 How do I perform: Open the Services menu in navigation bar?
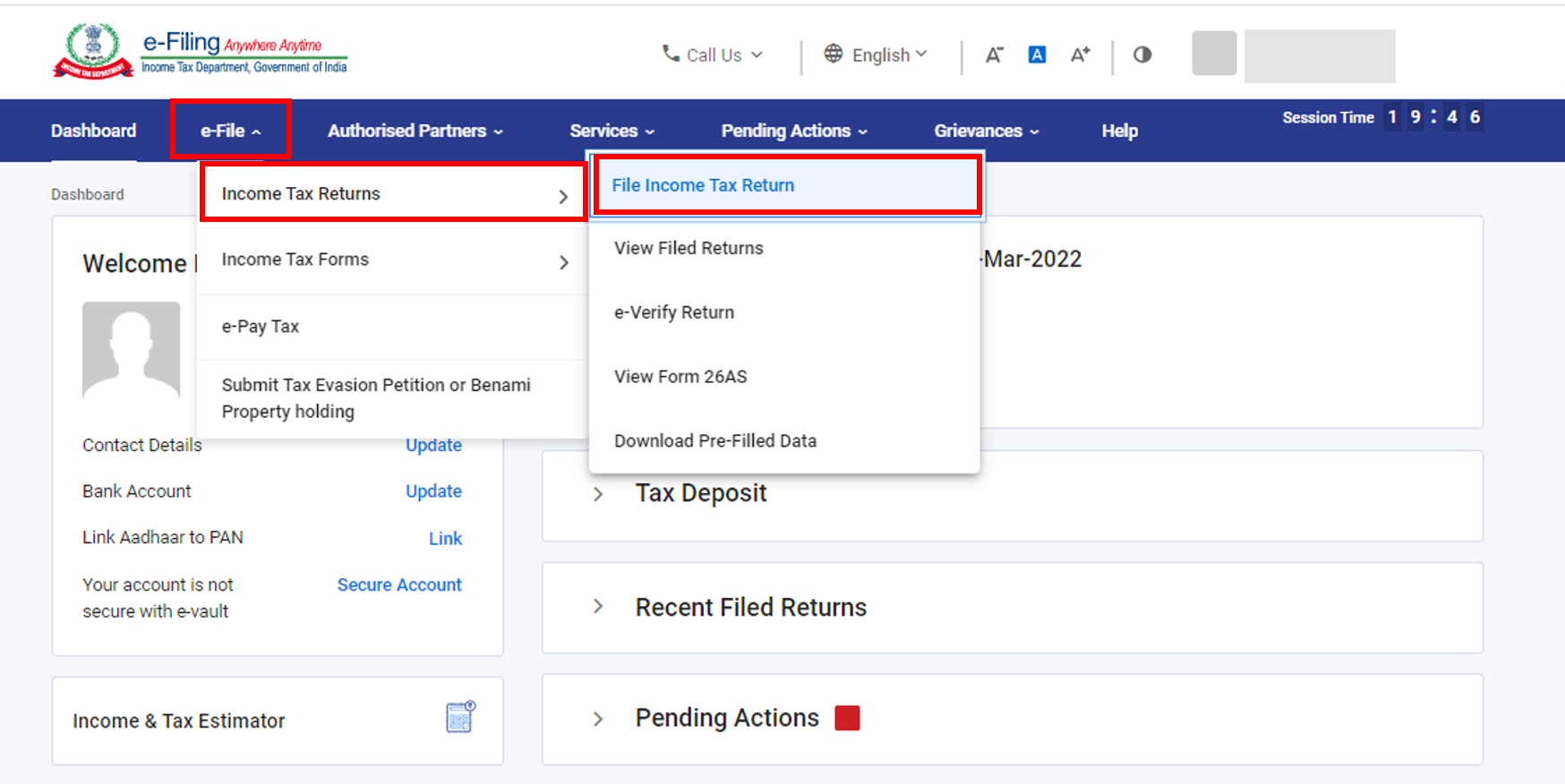click(611, 132)
